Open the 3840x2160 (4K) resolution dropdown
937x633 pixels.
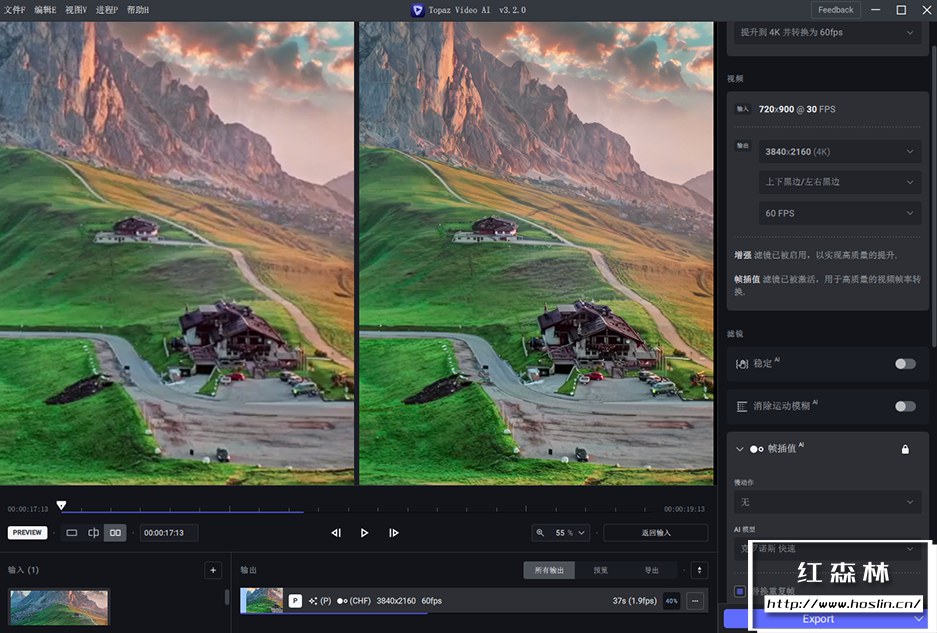(x=839, y=150)
